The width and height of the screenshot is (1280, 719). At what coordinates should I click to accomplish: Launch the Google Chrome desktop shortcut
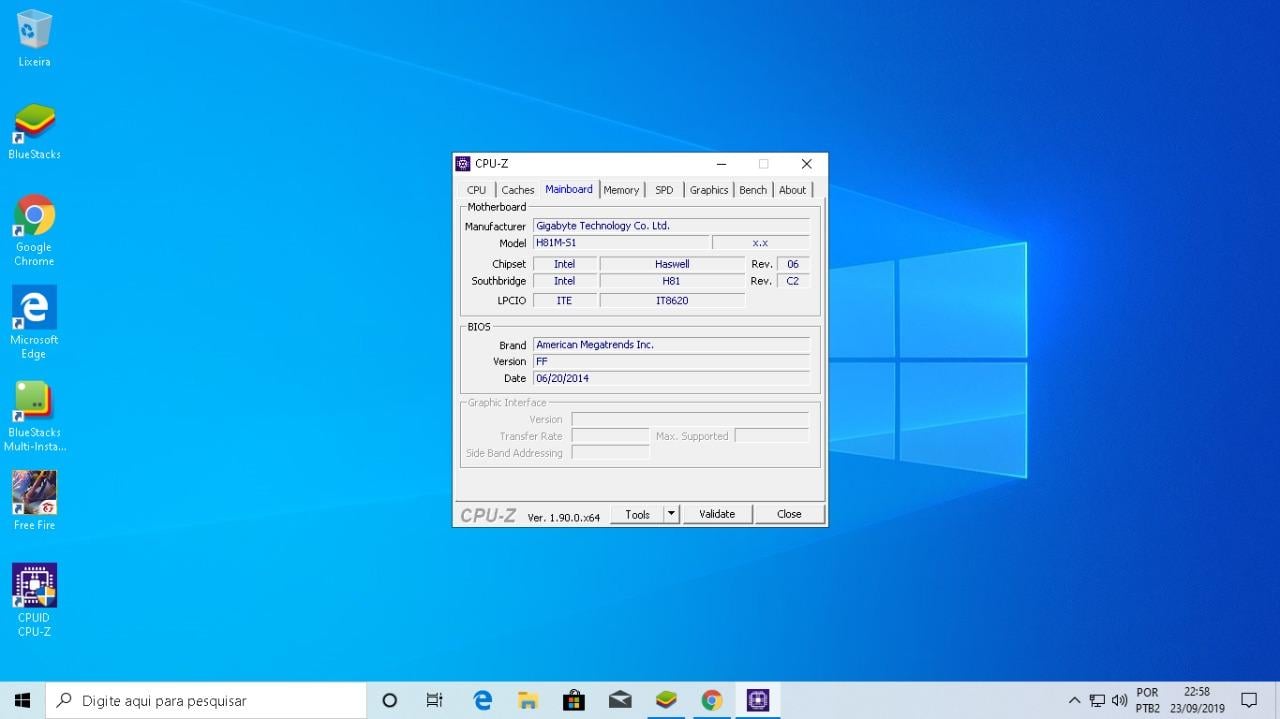pos(34,230)
